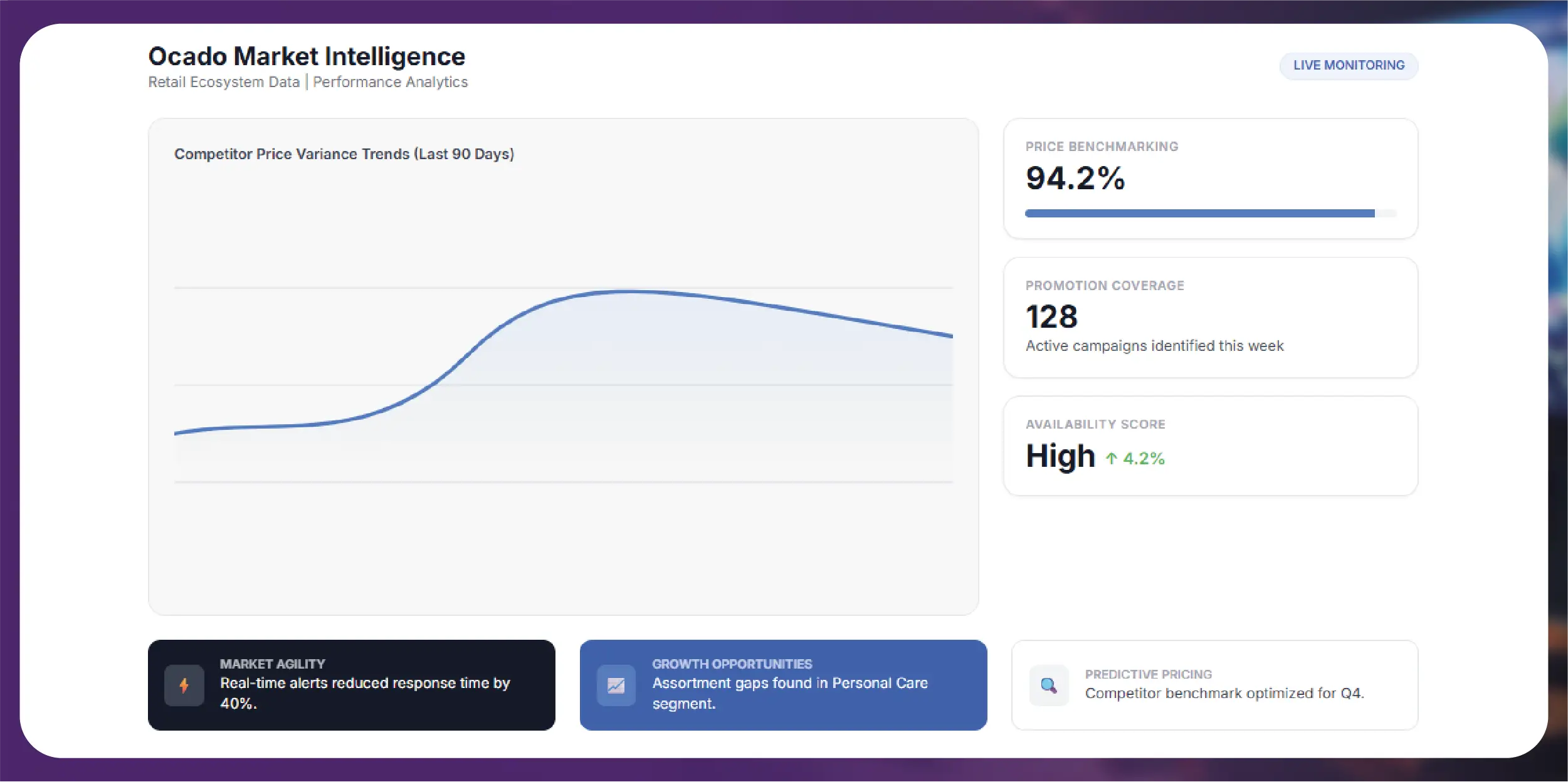Click Real-time alerts reduced response time text
Viewport: 1568px width, 782px height.
point(365,693)
